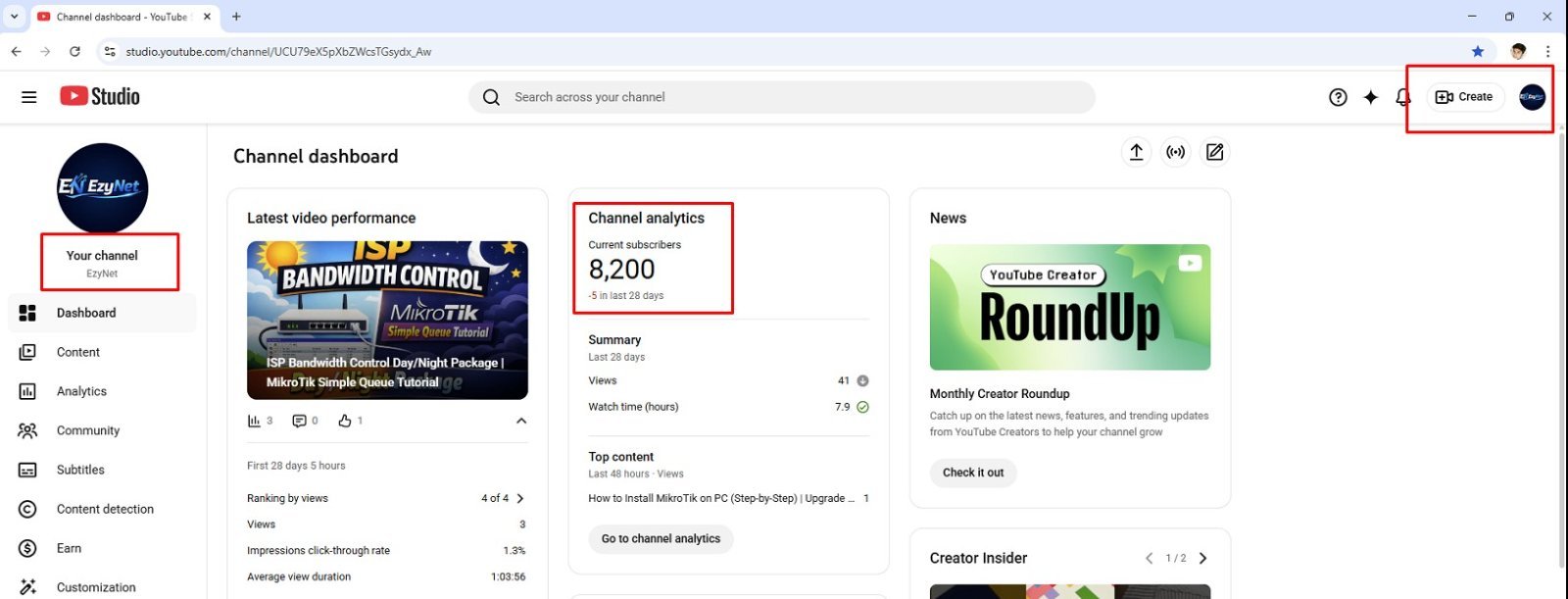The image size is (1568, 599).
Task: Click the Create button
Action: [1464, 97]
